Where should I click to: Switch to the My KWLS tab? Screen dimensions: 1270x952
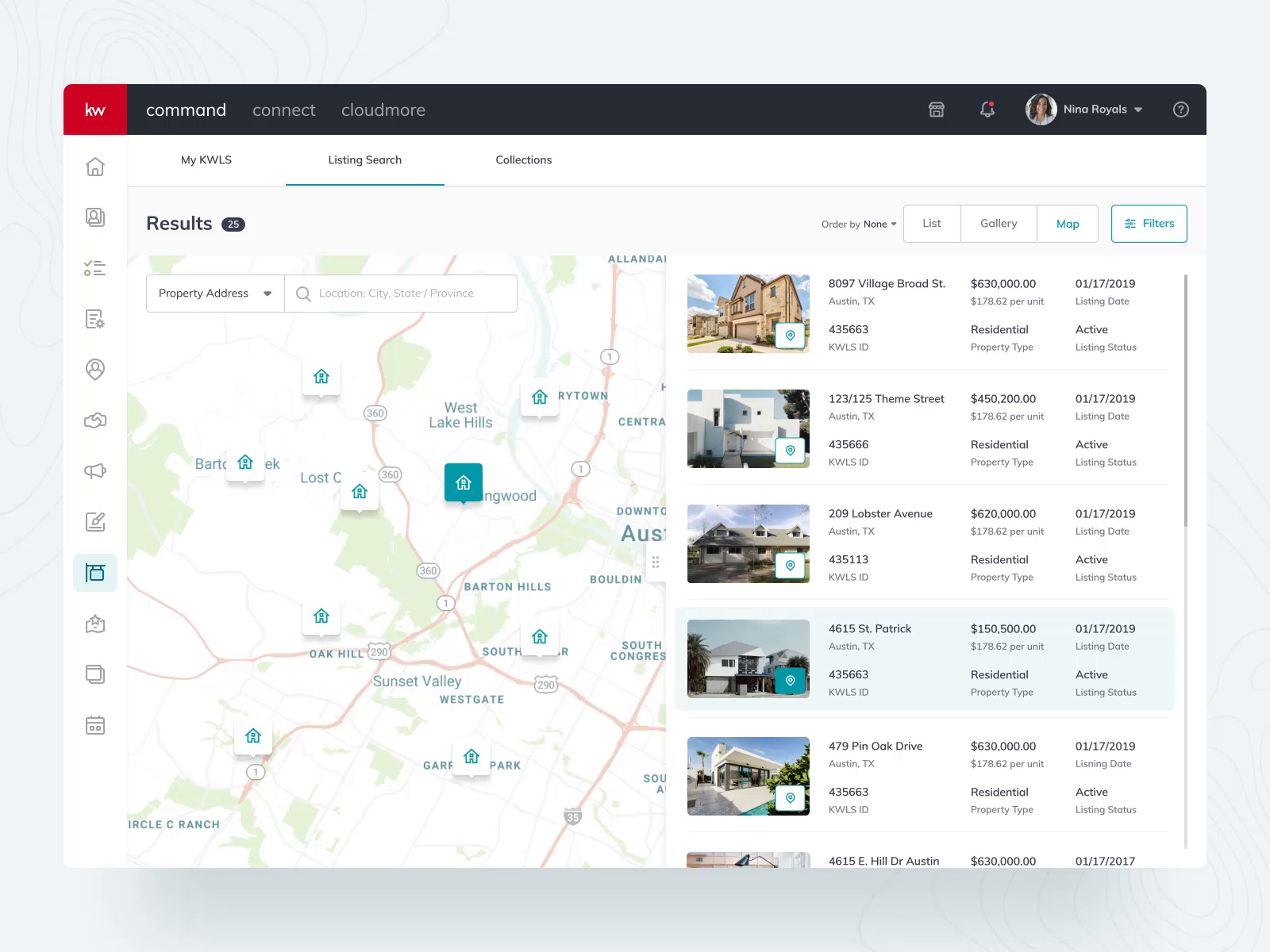(x=206, y=159)
